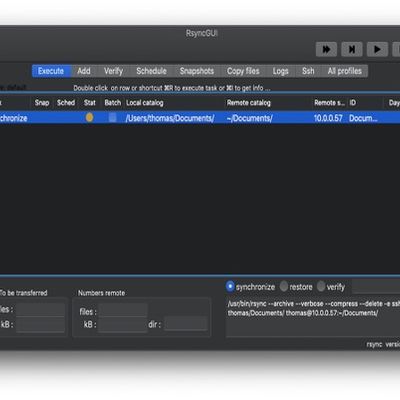
Task: Click the Numbers remote files field
Action: pyautogui.click(x=123, y=310)
